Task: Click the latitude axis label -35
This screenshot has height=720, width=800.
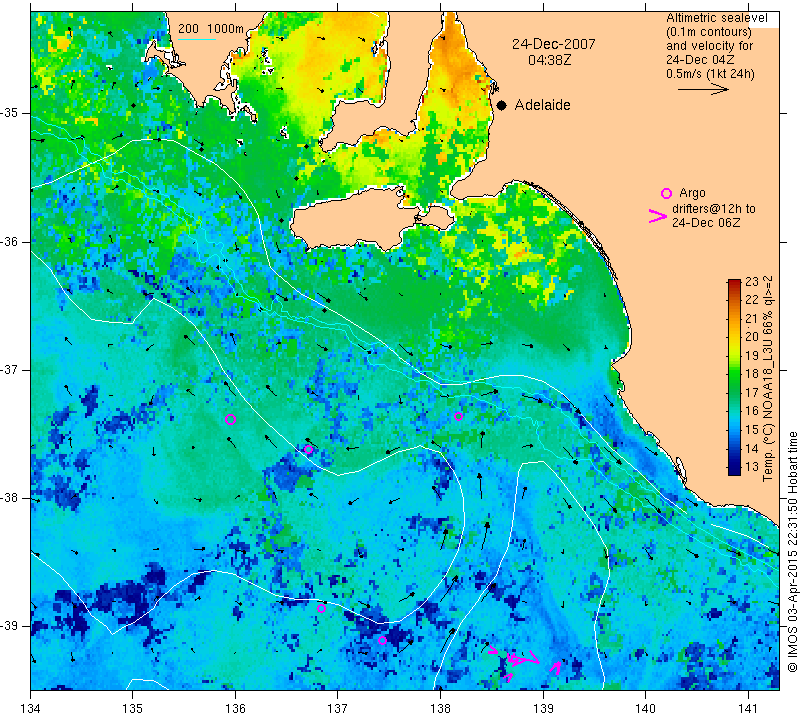Action: click(9, 113)
